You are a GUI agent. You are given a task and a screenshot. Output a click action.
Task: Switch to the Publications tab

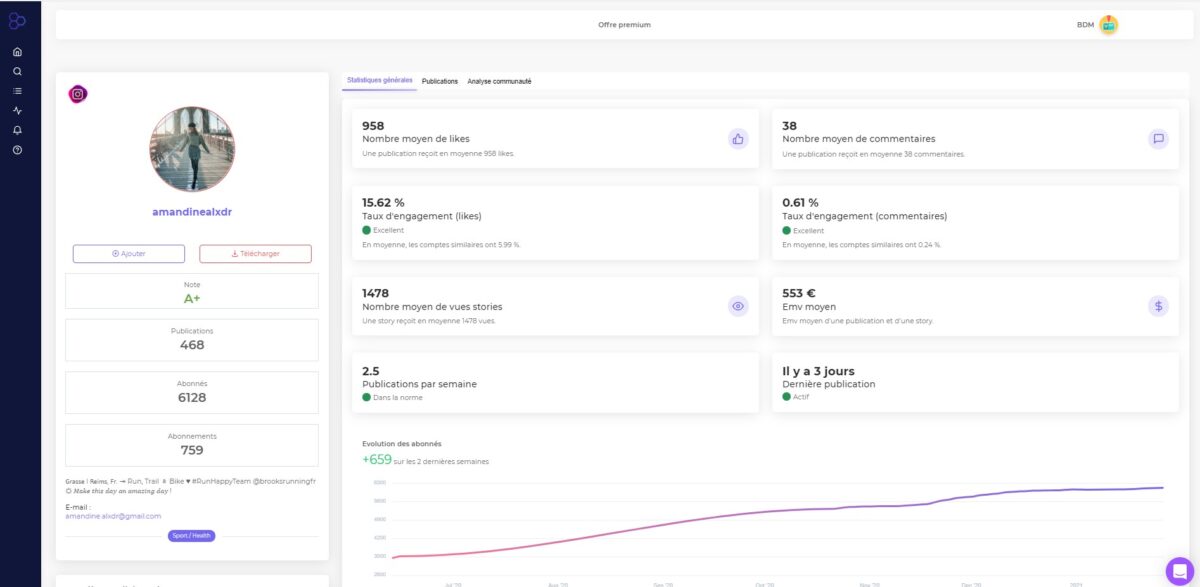click(x=440, y=81)
